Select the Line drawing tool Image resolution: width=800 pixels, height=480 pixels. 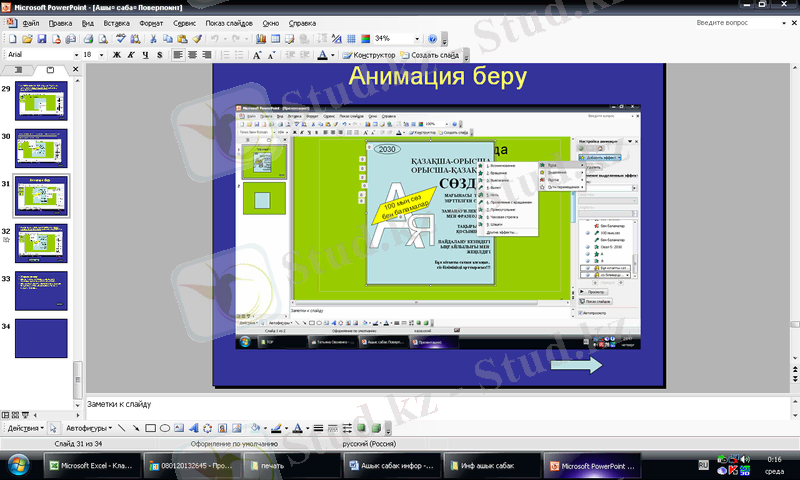click(121, 428)
